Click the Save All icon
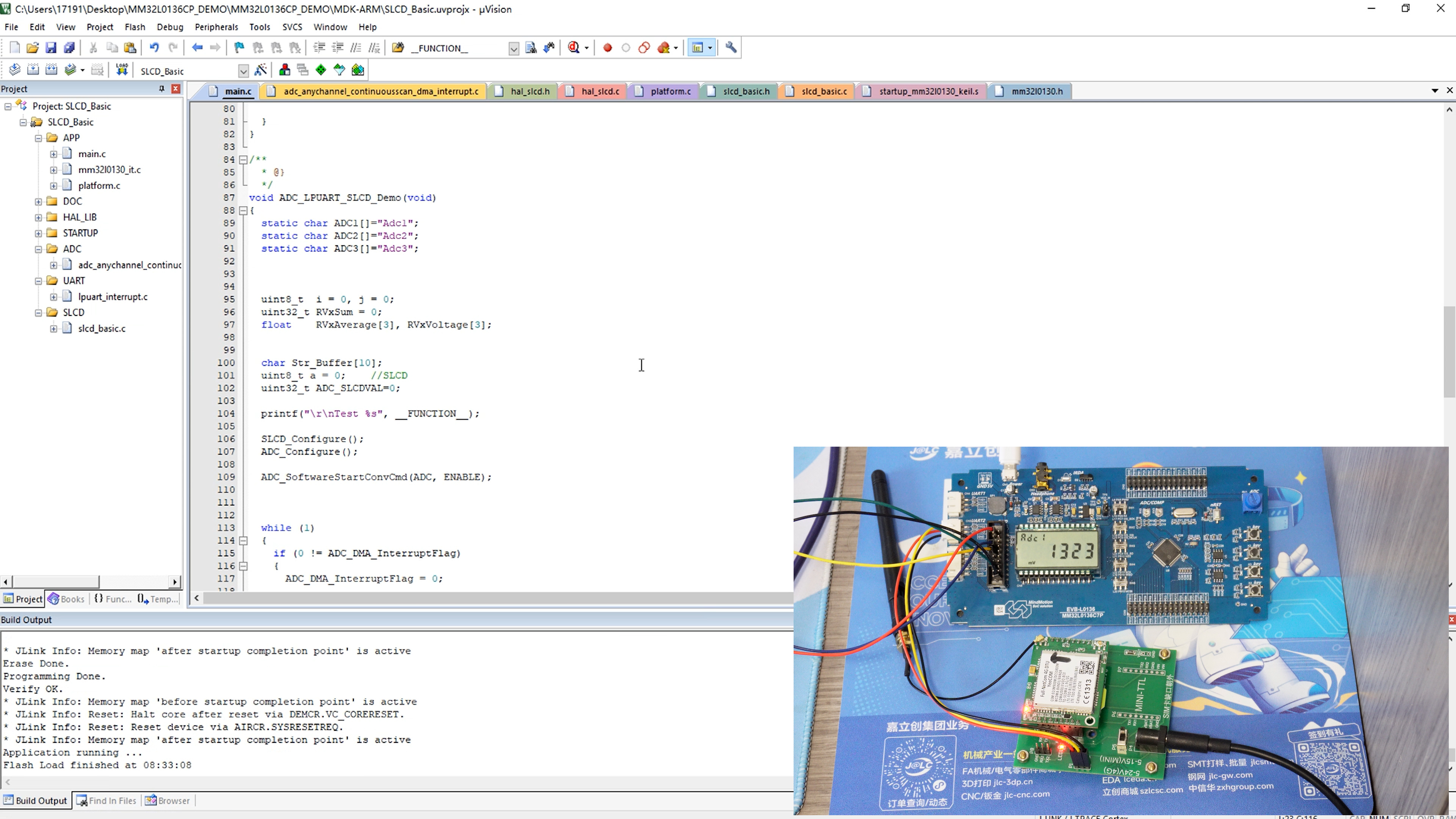 click(69, 47)
